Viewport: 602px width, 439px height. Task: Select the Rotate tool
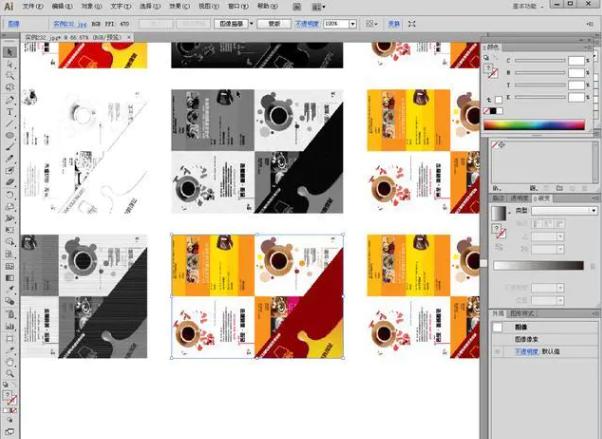tap(10, 194)
